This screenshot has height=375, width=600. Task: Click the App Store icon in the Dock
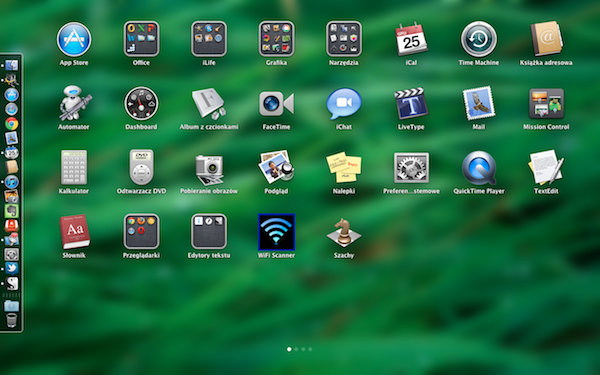point(11,95)
